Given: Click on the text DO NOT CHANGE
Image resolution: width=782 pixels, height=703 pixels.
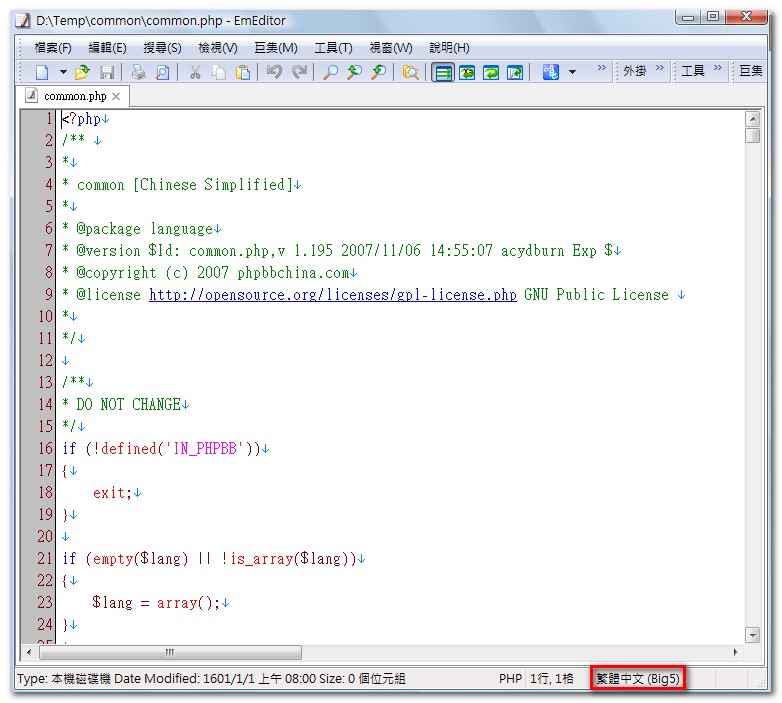Looking at the screenshot, I should coord(128,404).
